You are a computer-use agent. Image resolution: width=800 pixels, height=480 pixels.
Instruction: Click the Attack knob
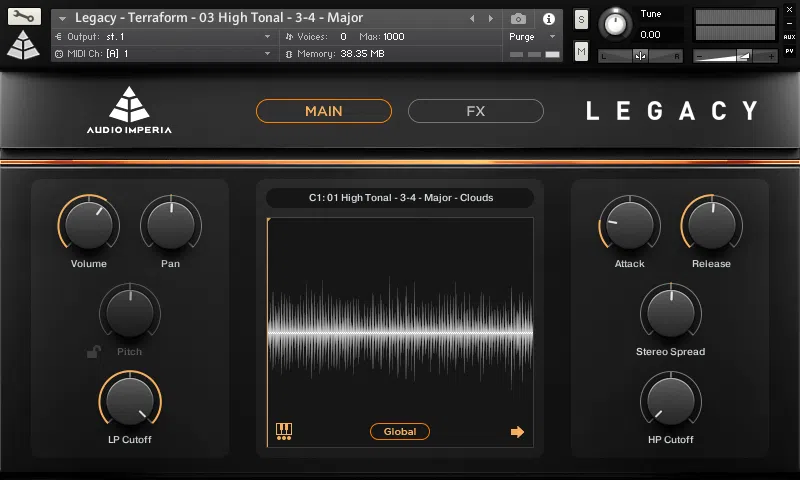630,225
